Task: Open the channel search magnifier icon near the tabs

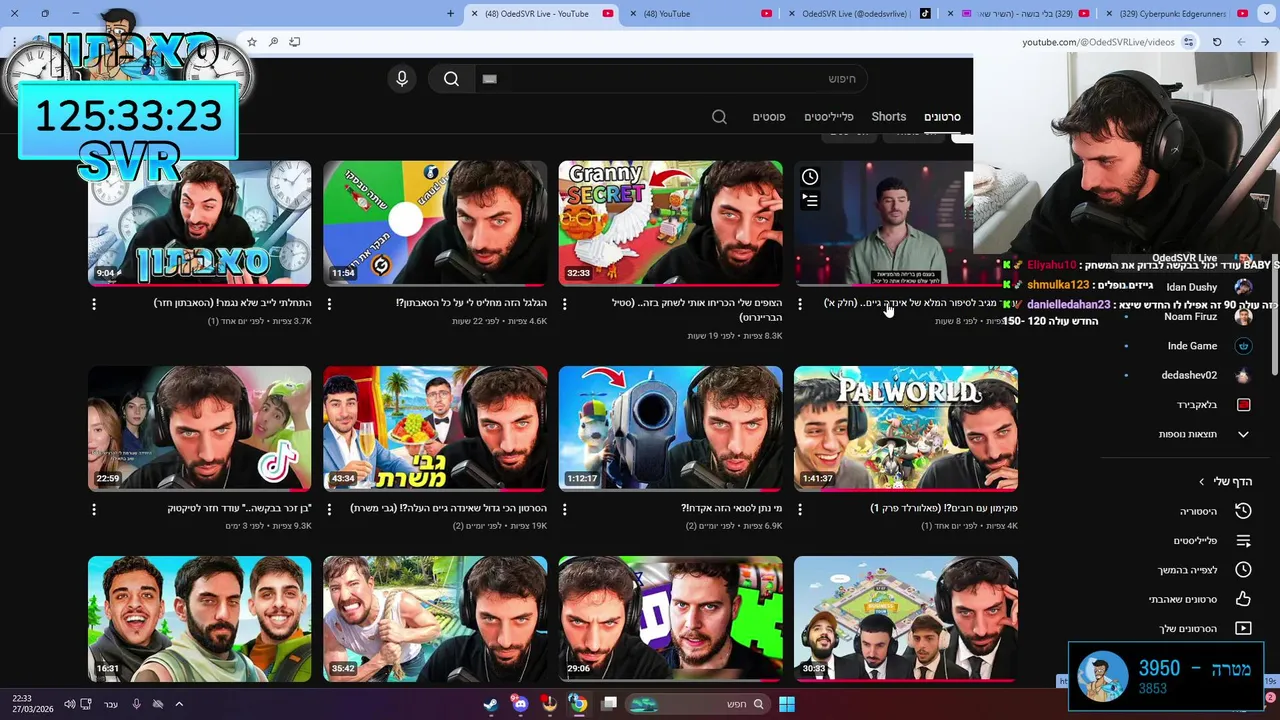Action: pos(719,117)
